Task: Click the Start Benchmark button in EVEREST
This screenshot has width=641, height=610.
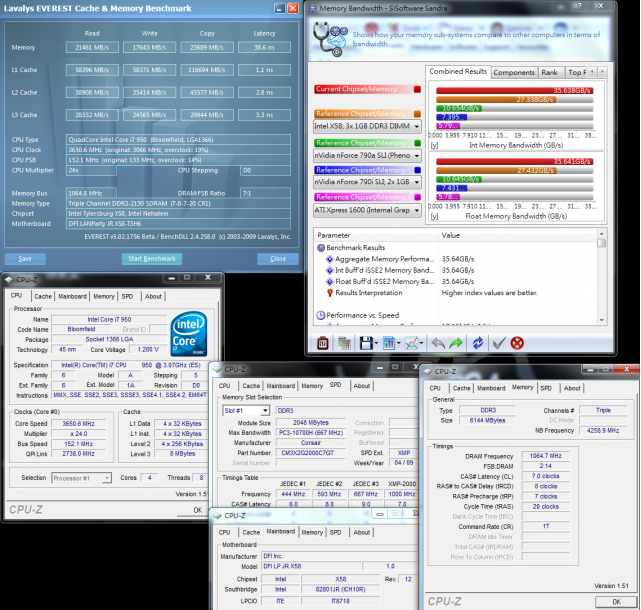Action: tap(152, 259)
